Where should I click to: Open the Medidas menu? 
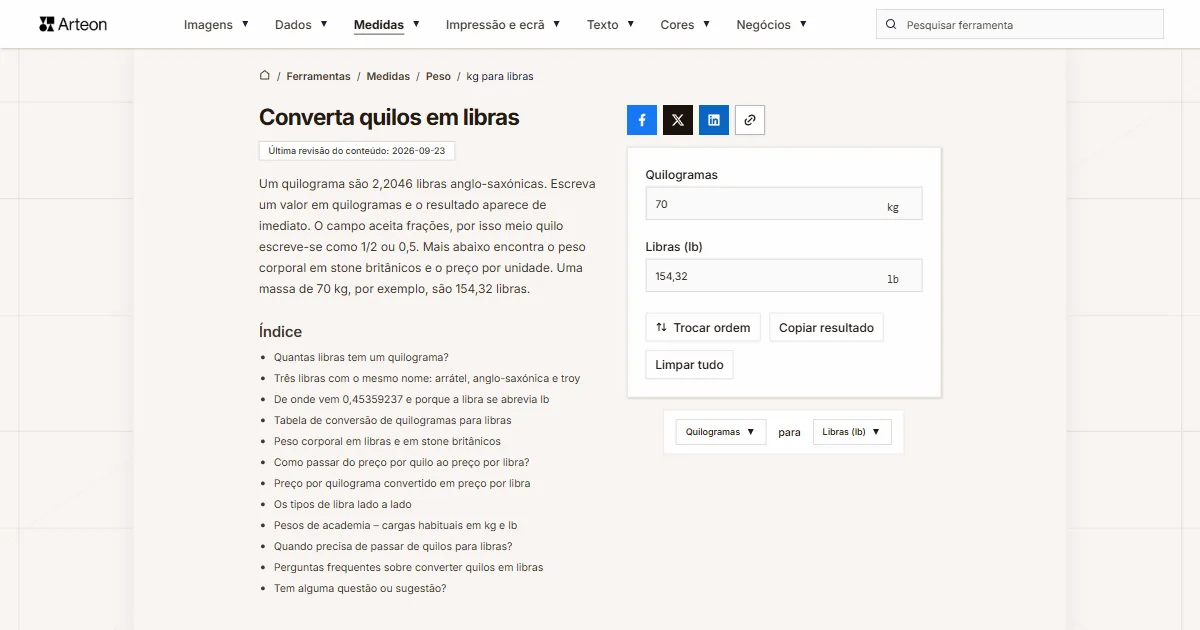(x=387, y=24)
